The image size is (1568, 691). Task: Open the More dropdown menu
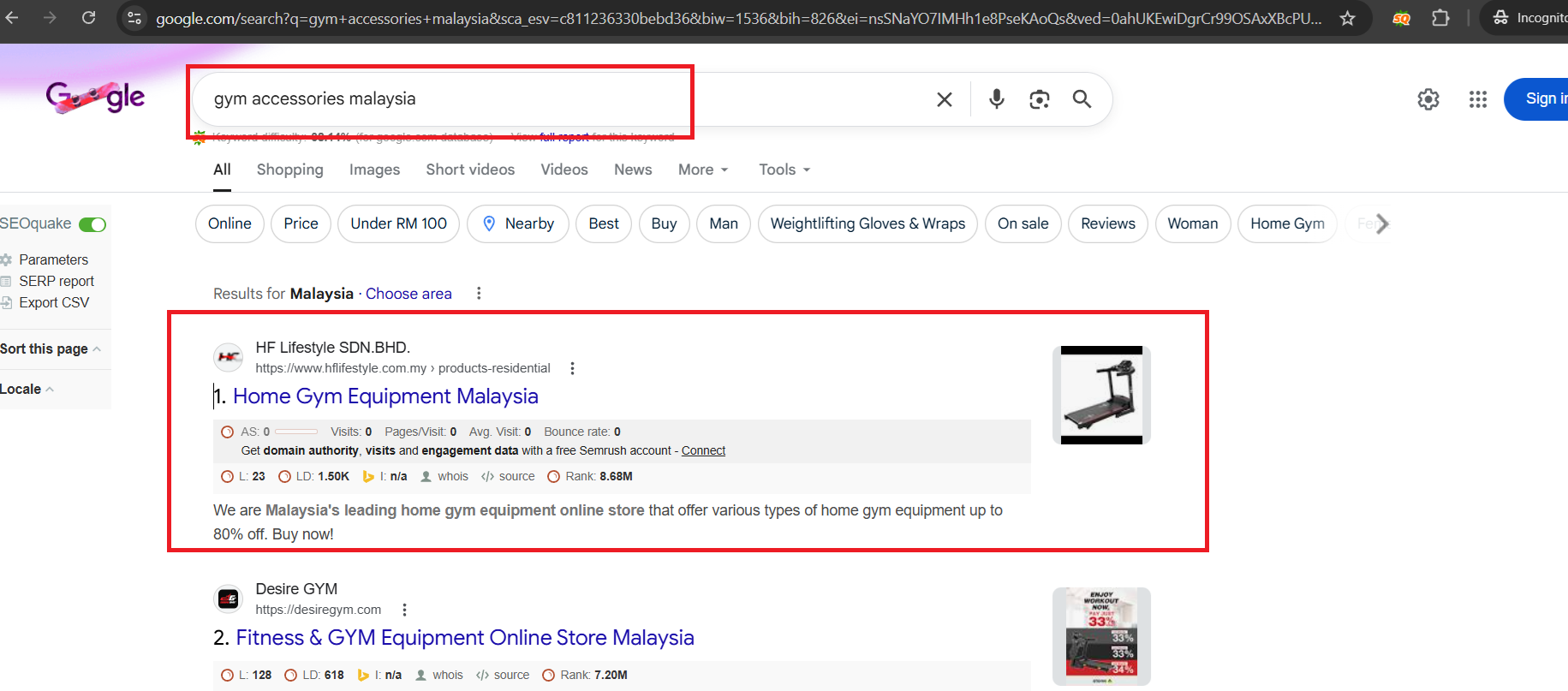tap(702, 170)
